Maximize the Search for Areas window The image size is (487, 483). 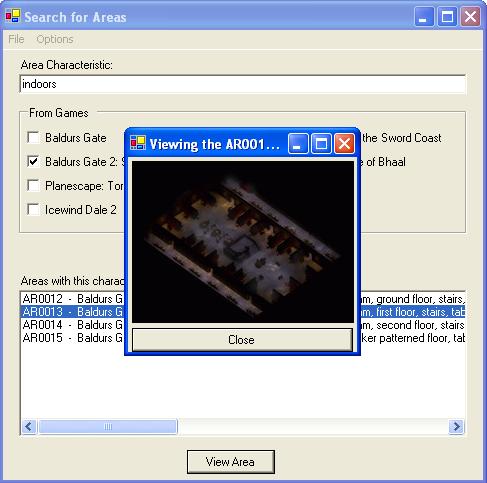click(447, 16)
